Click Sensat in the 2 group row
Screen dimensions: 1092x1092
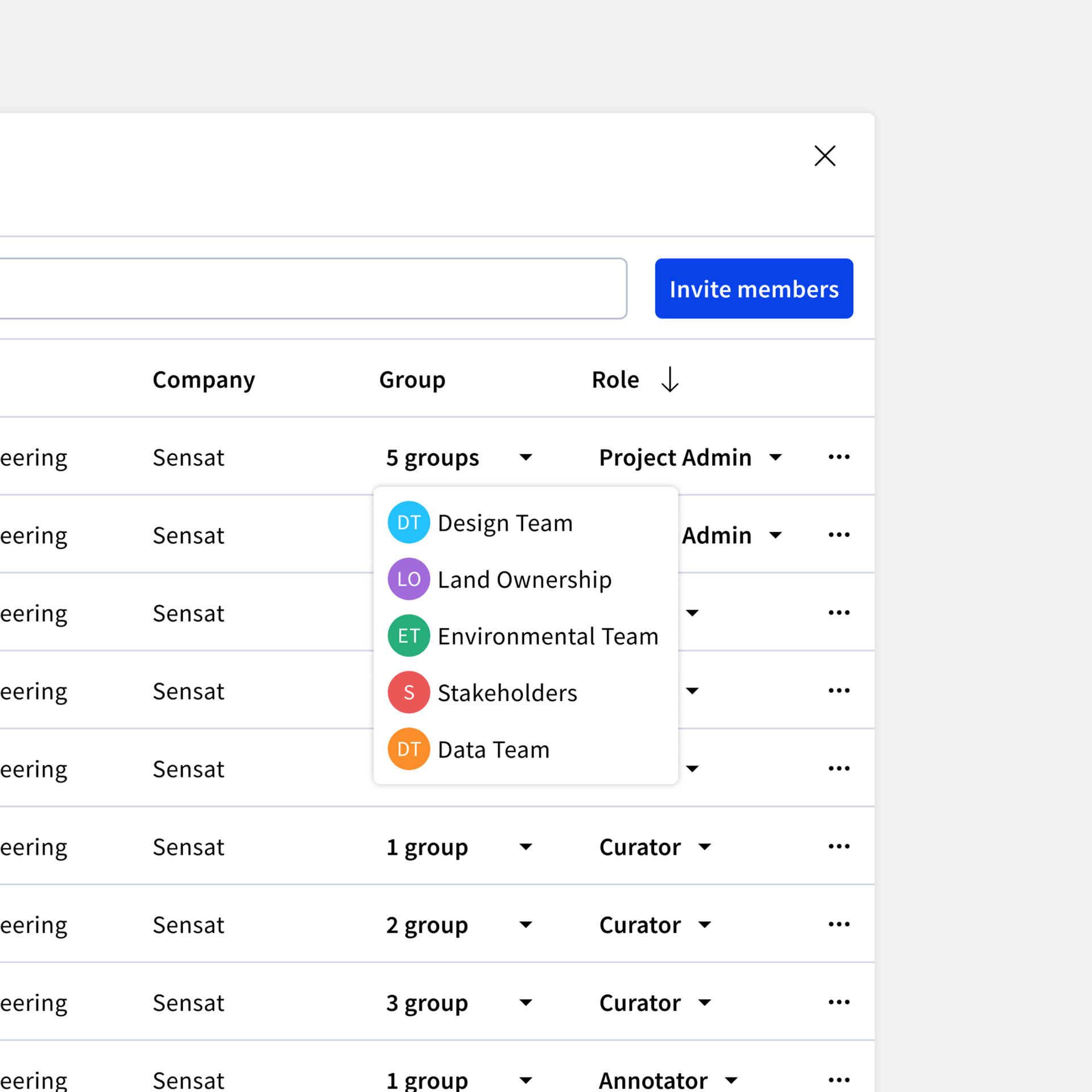(188, 925)
